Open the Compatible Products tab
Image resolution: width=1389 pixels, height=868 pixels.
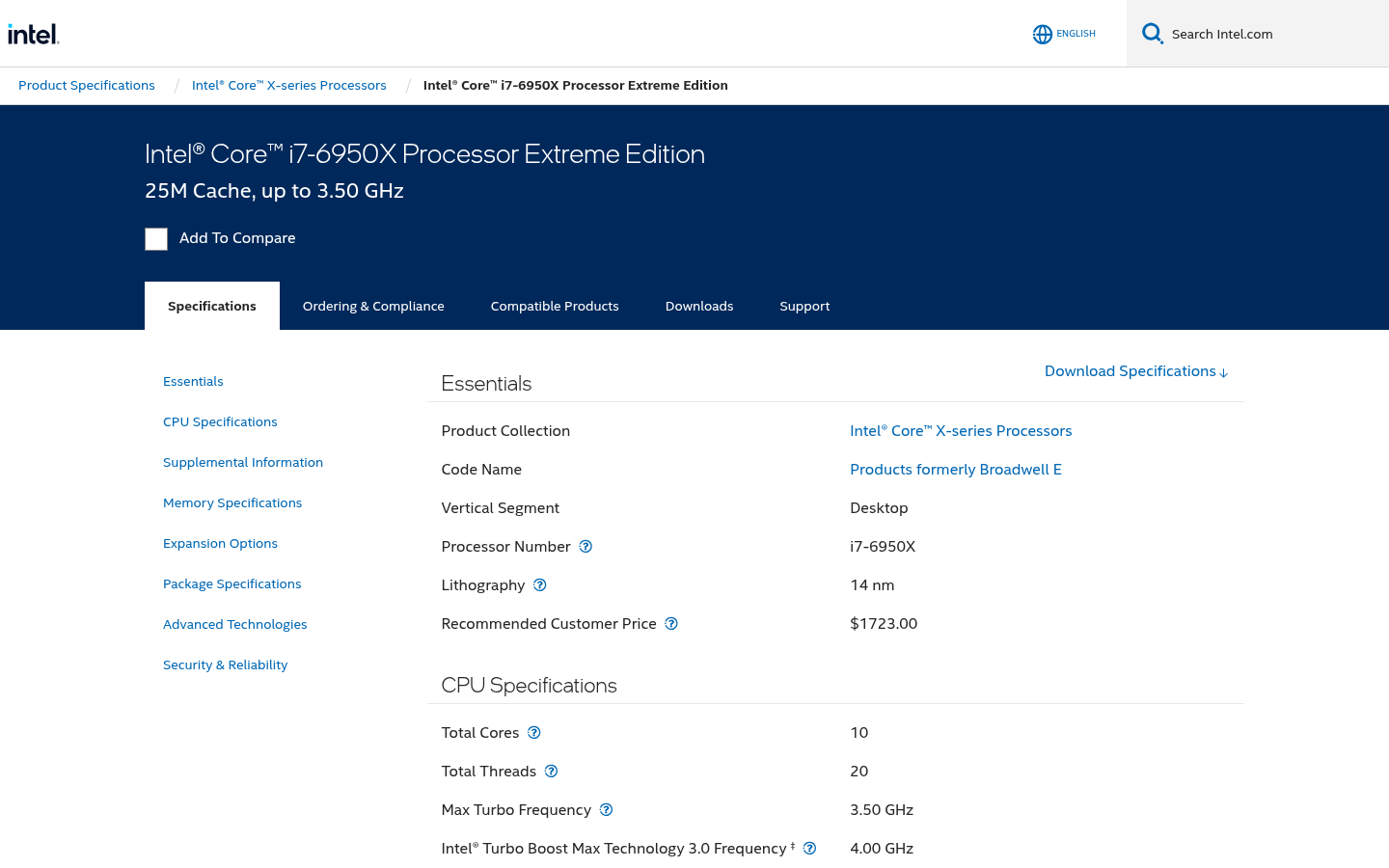555,306
